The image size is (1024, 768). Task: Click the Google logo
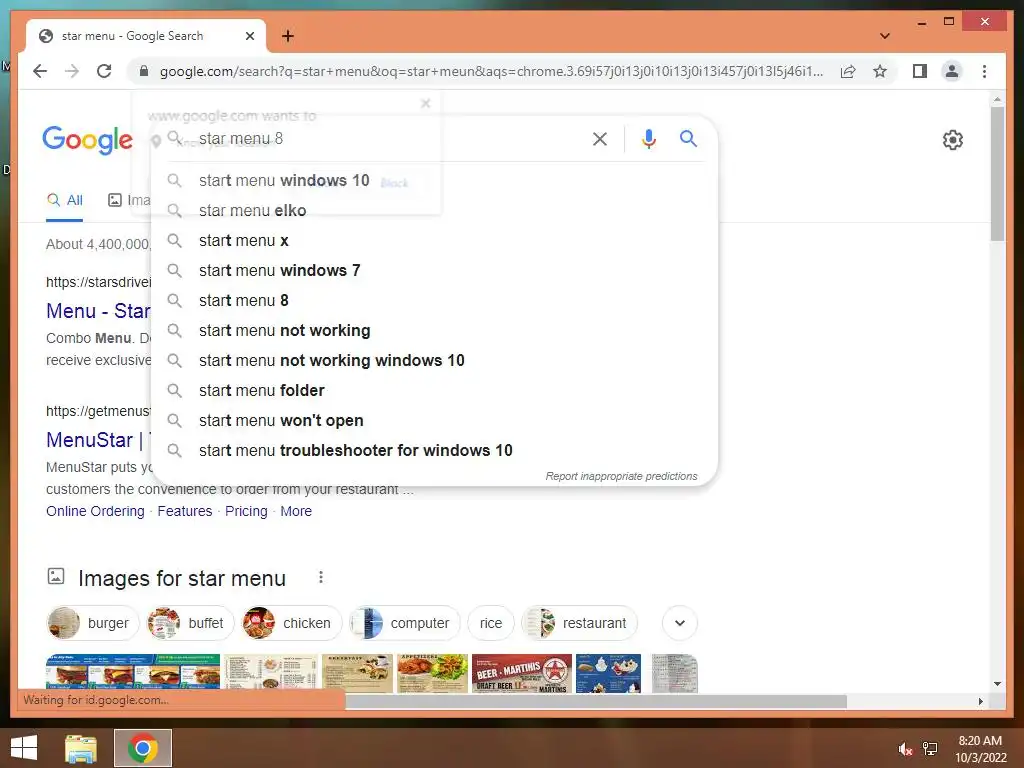click(88, 140)
